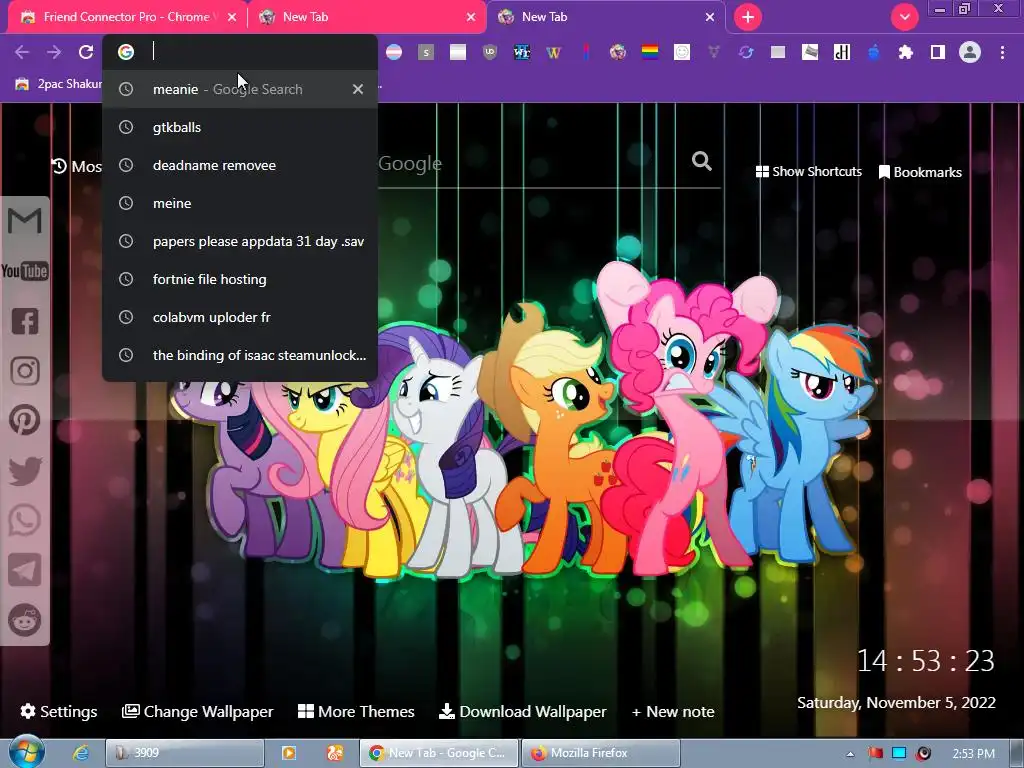Click the browser Forward arrow
Image resolution: width=1024 pixels, height=768 pixels.
coord(54,52)
